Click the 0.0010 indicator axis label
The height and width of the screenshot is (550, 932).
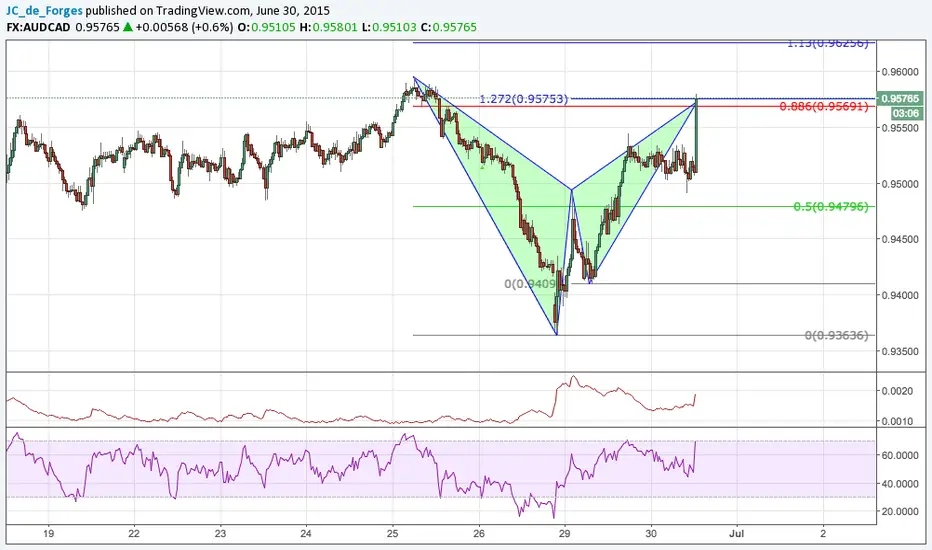tap(896, 422)
